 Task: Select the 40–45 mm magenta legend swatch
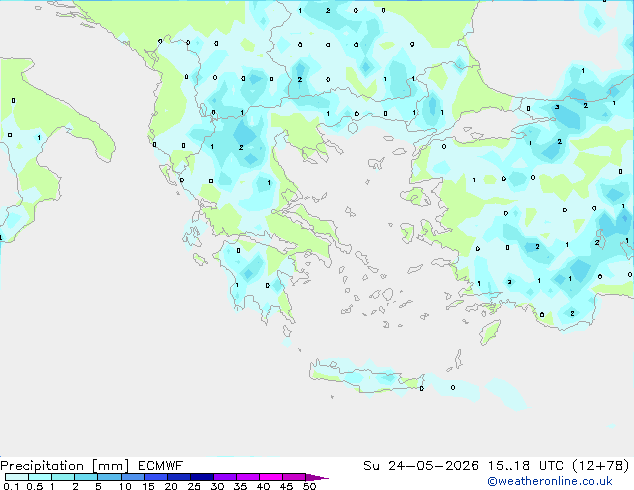tap(271, 477)
